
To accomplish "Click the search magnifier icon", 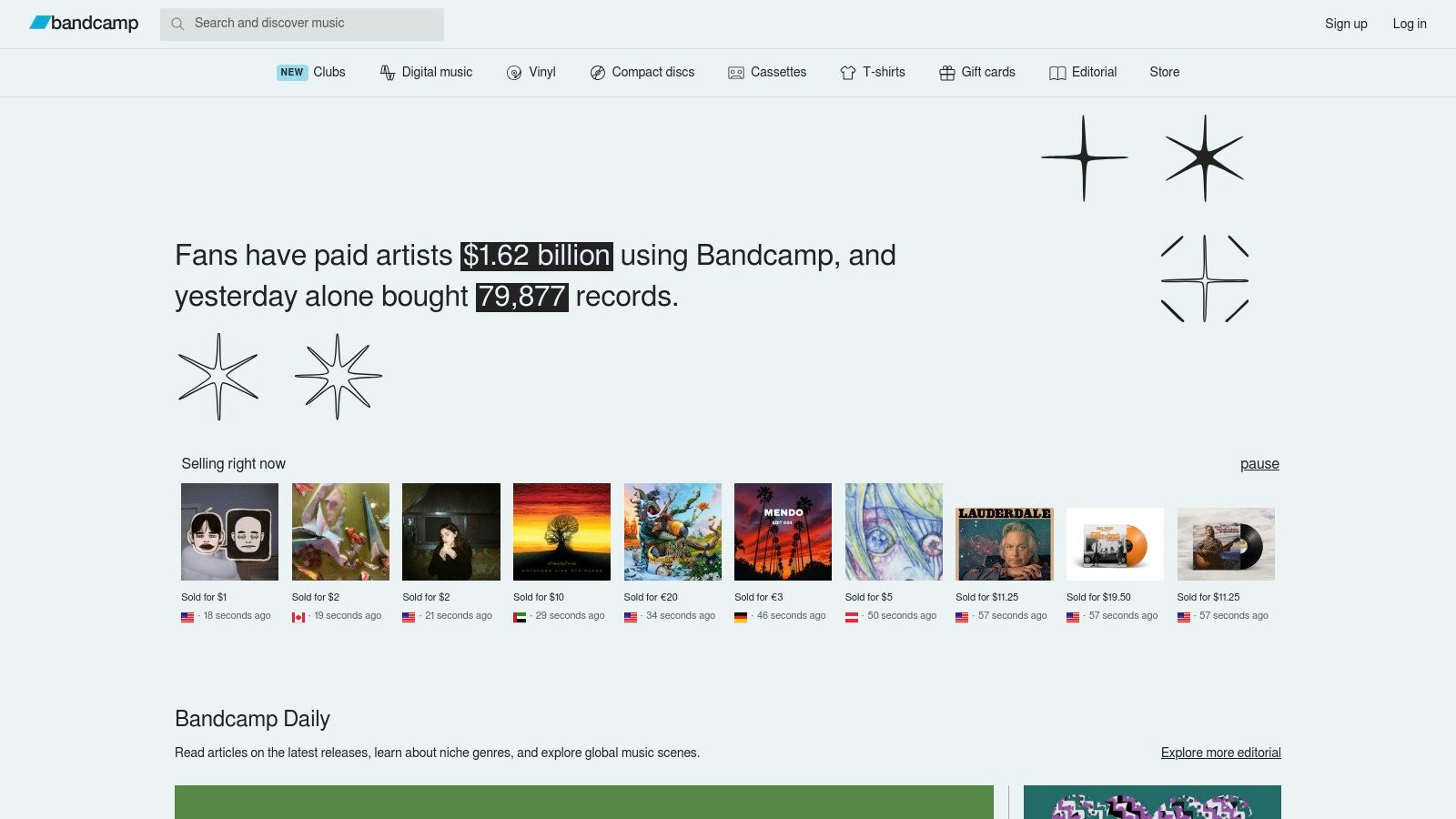I will [x=177, y=24].
